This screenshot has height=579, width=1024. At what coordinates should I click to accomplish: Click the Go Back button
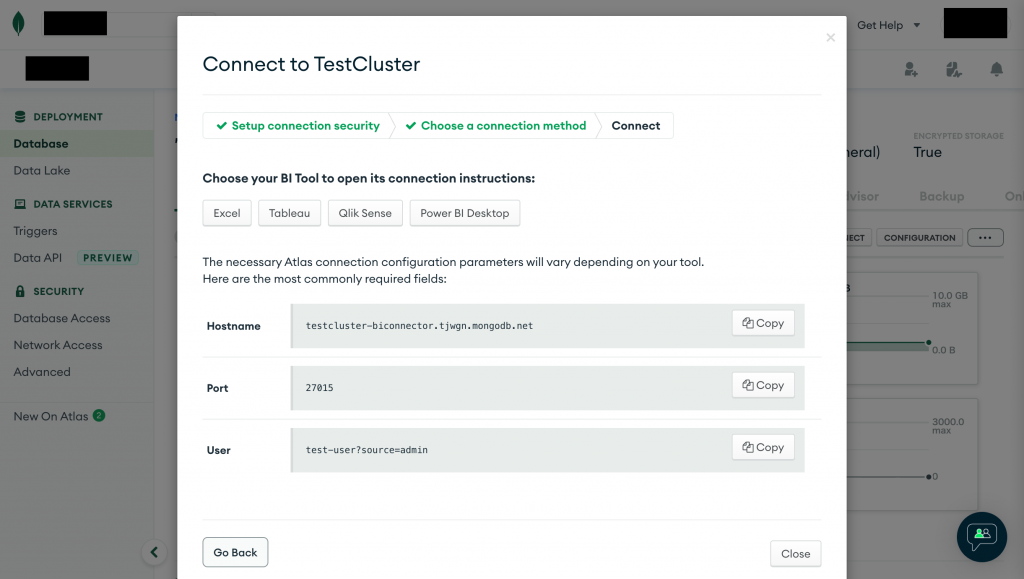pos(235,552)
